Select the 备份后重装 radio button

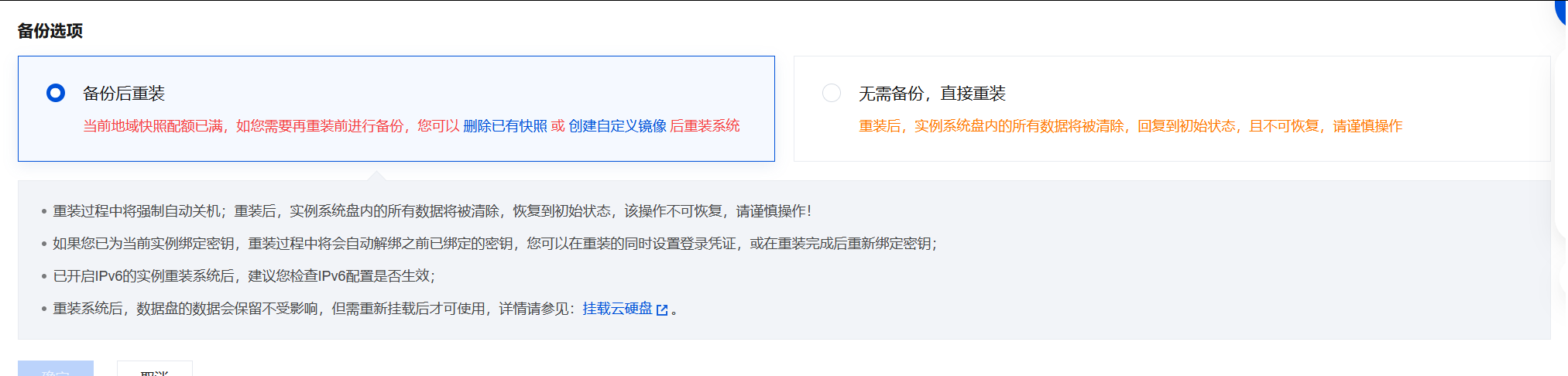coord(56,94)
